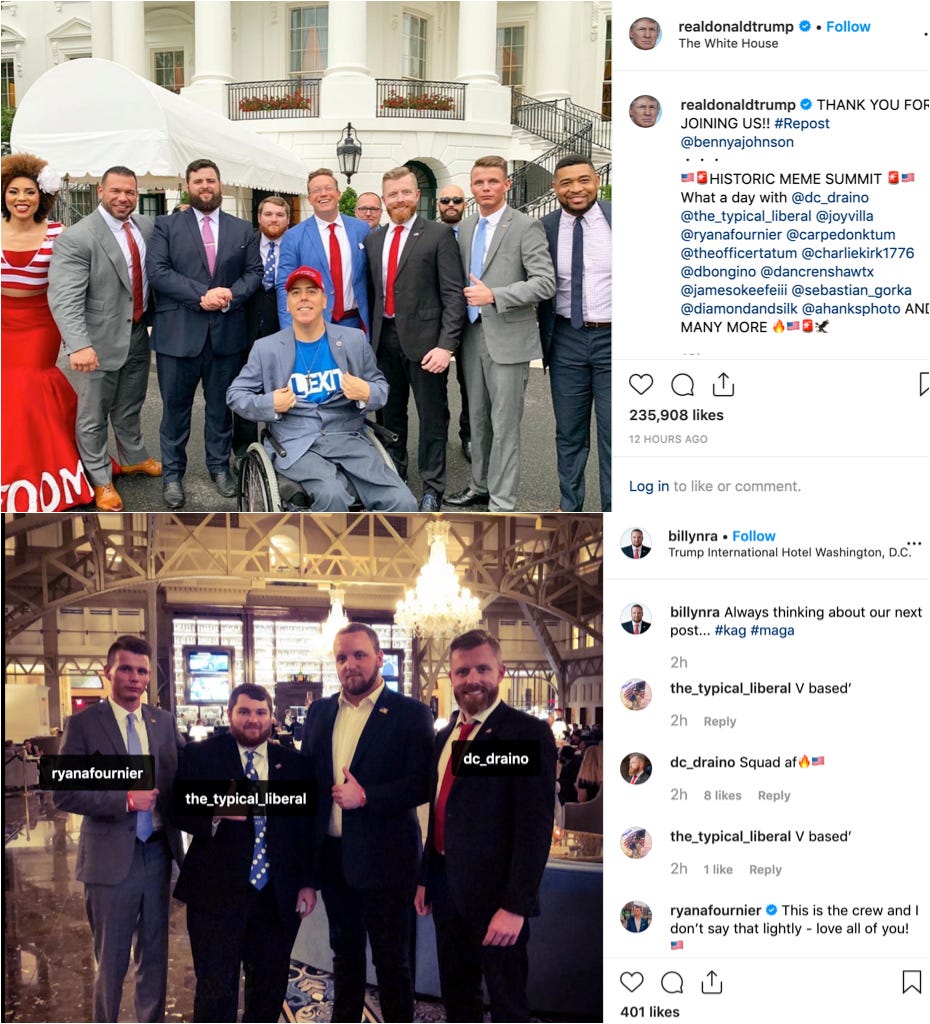Open comment bubble on realdonaldtrump post
Screen dimensions: 930x1024
[x=682, y=385]
